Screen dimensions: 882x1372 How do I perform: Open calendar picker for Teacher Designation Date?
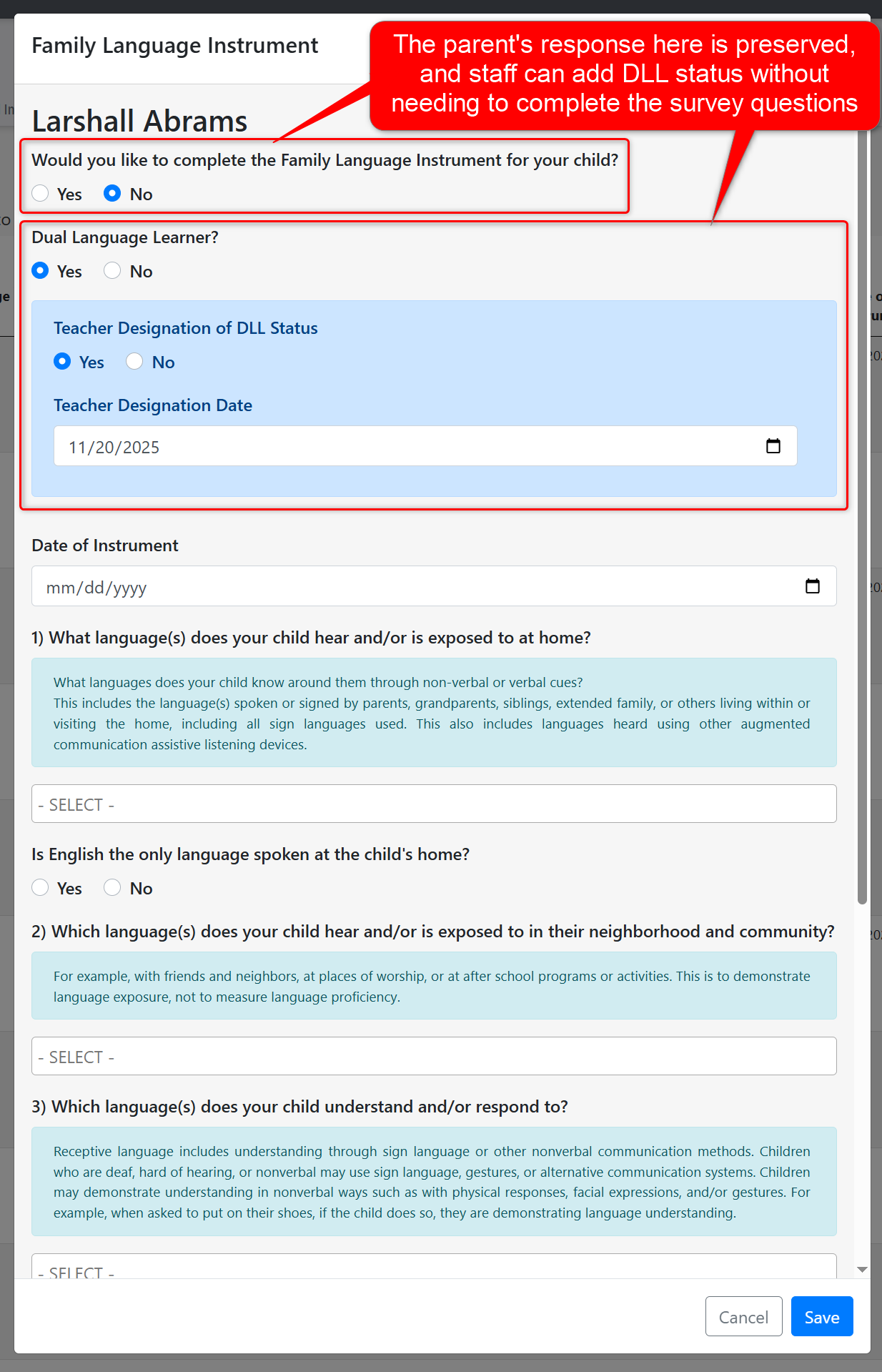pos(773,446)
